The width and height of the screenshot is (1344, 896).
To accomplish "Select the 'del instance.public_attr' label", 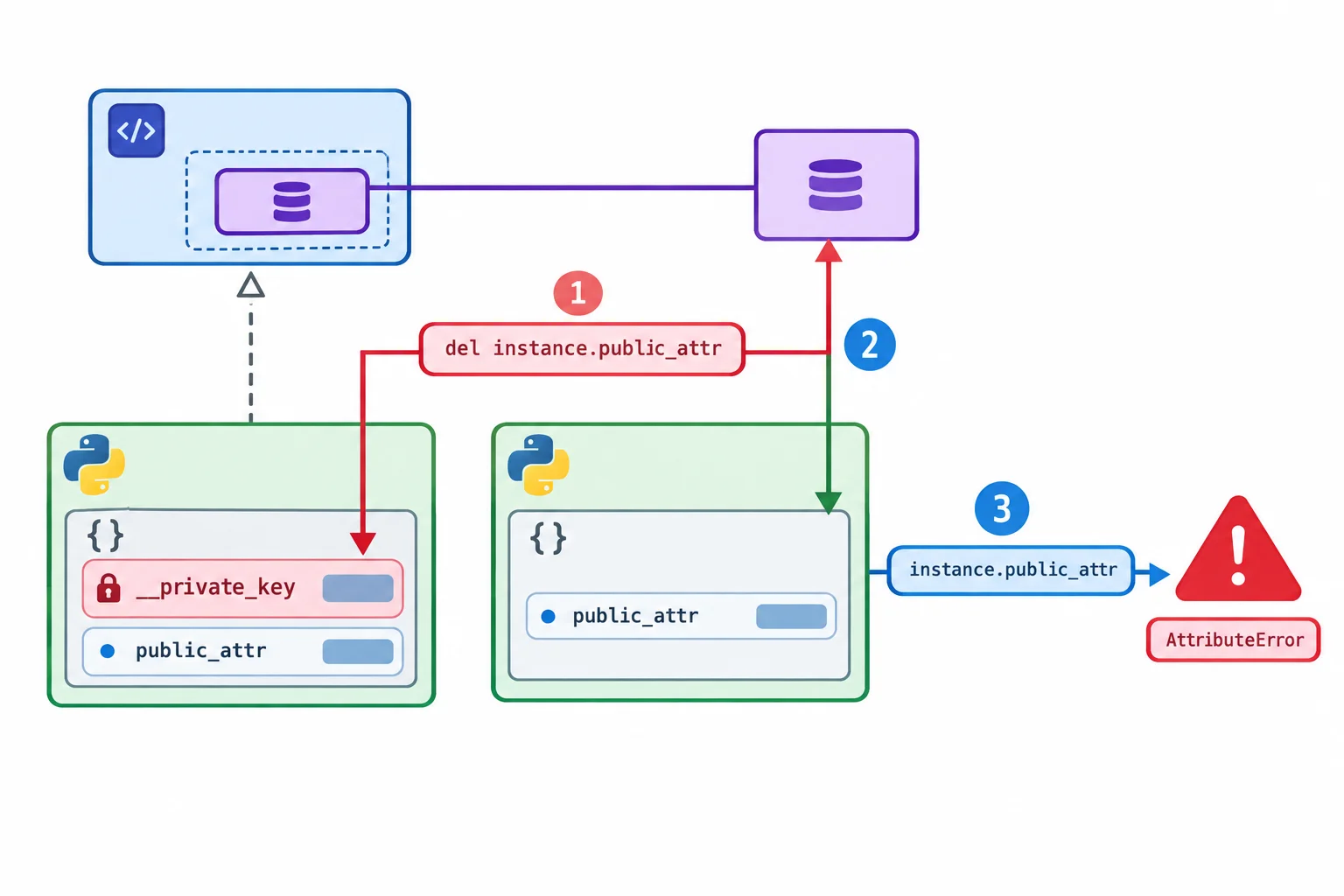I will click(x=583, y=349).
